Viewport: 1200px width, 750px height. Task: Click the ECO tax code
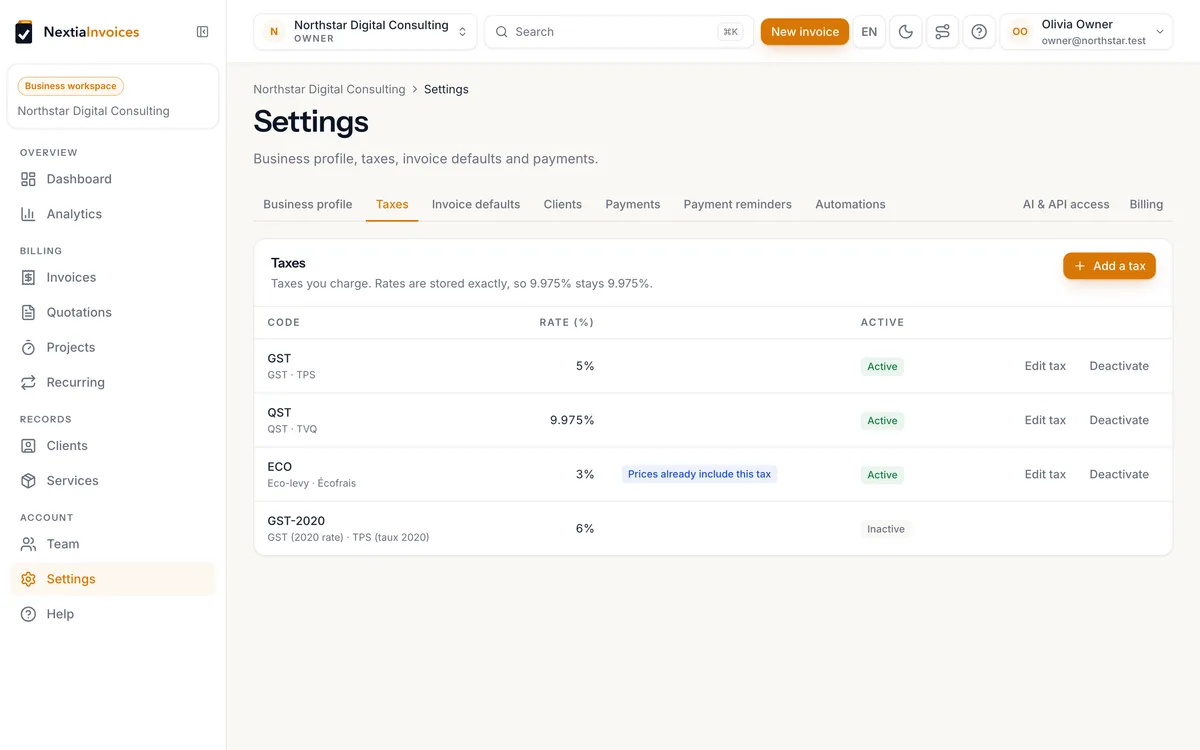[280, 467]
